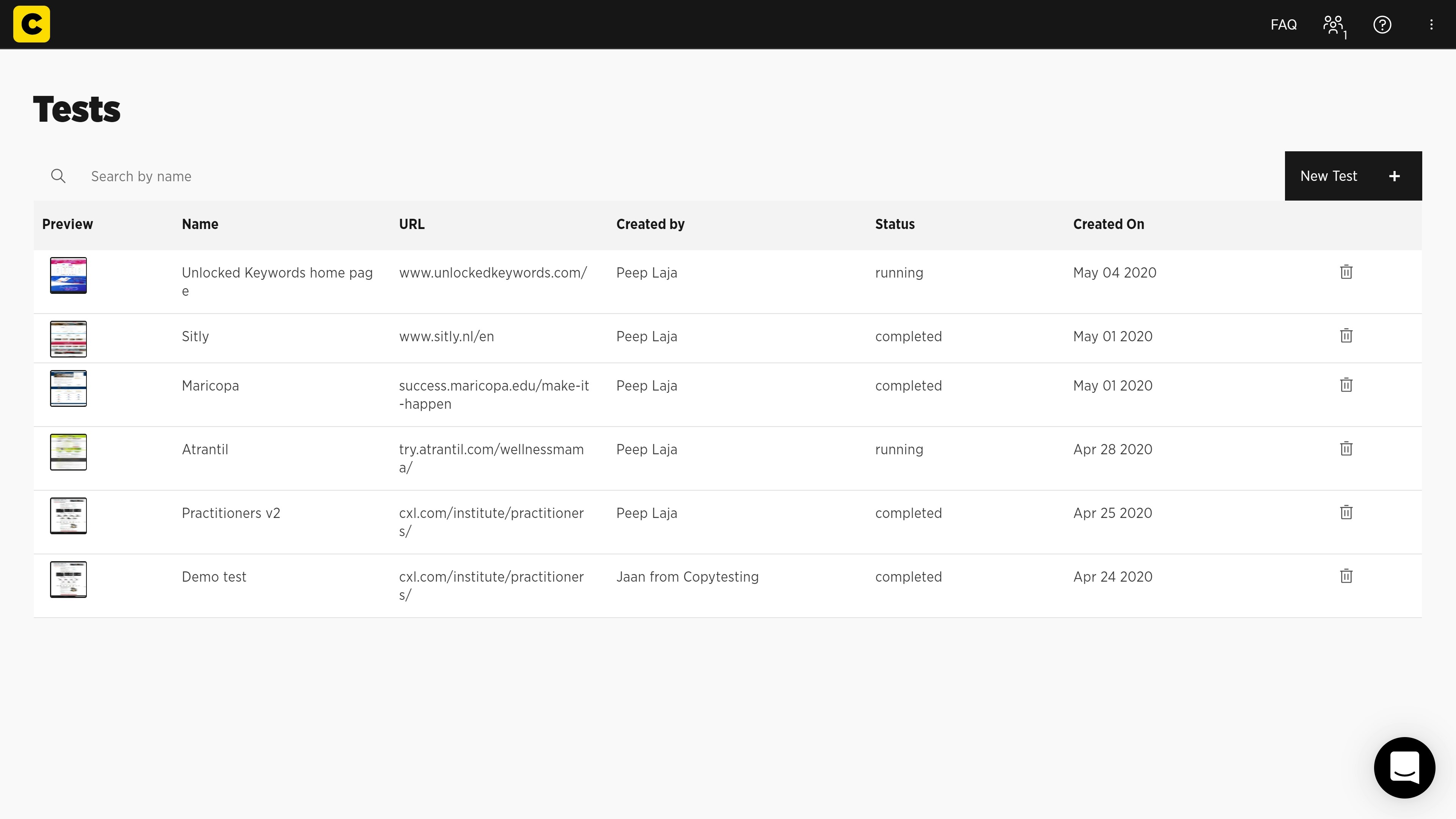Sort by the Created On column header
The height and width of the screenshot is (819, 1456).
point(1108,224)
